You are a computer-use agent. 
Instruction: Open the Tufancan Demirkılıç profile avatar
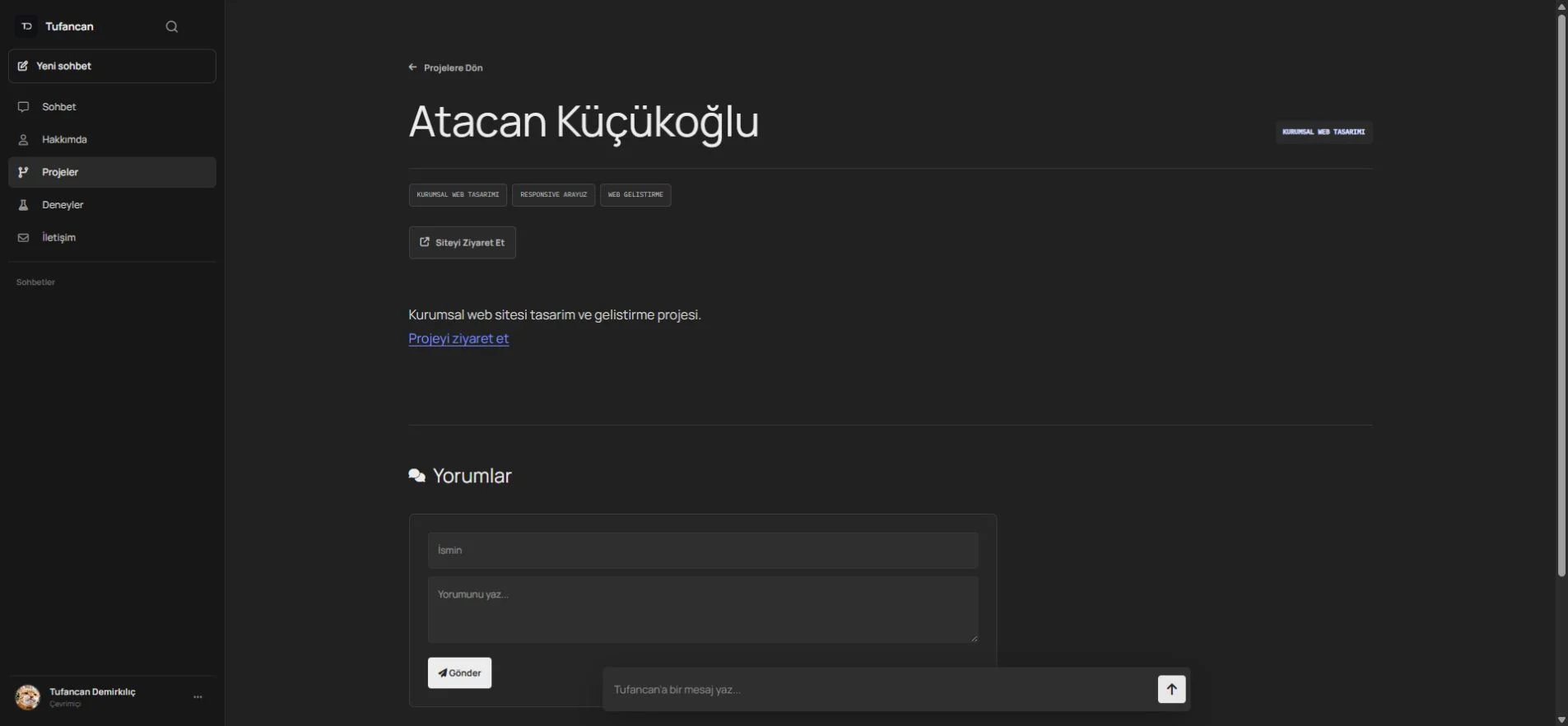(x=27, y=697)
